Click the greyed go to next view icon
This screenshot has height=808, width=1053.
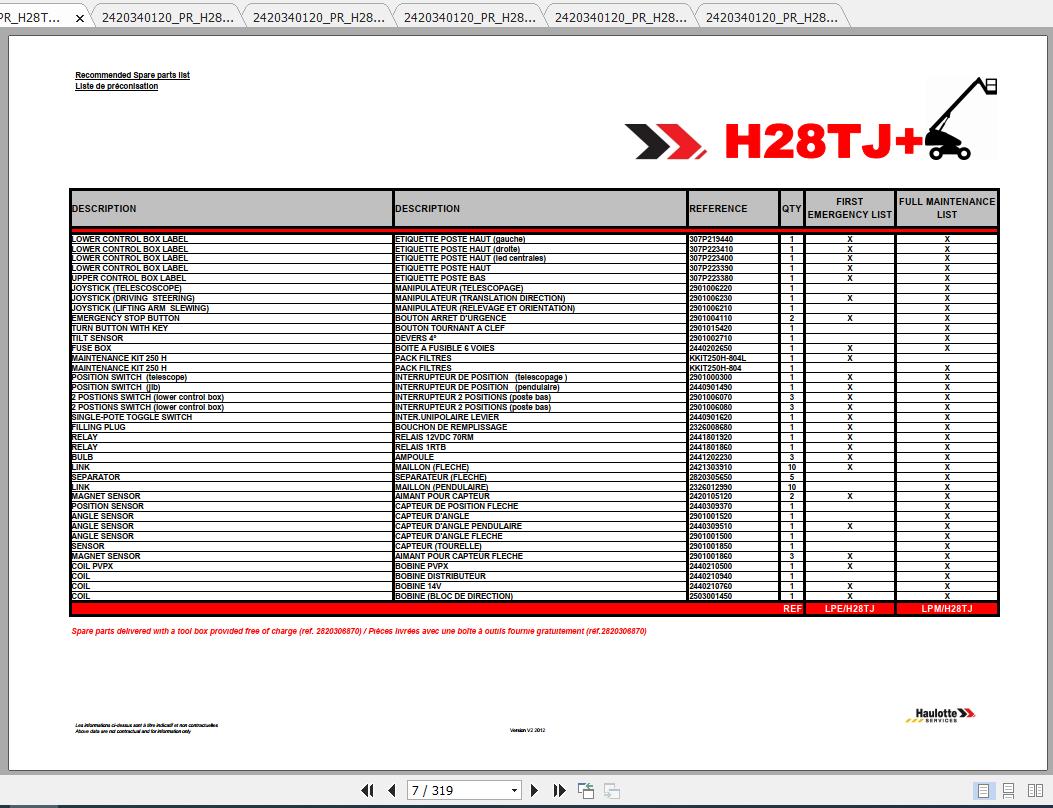point(611,791)
